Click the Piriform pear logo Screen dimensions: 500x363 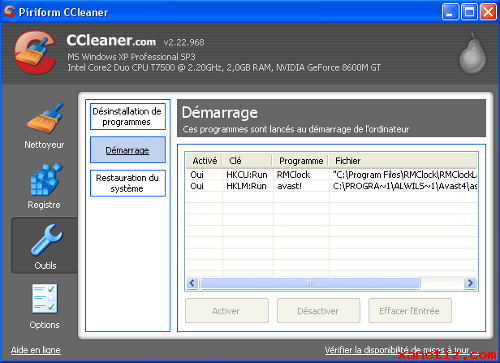pyautogui.click(x=472, y=53)
